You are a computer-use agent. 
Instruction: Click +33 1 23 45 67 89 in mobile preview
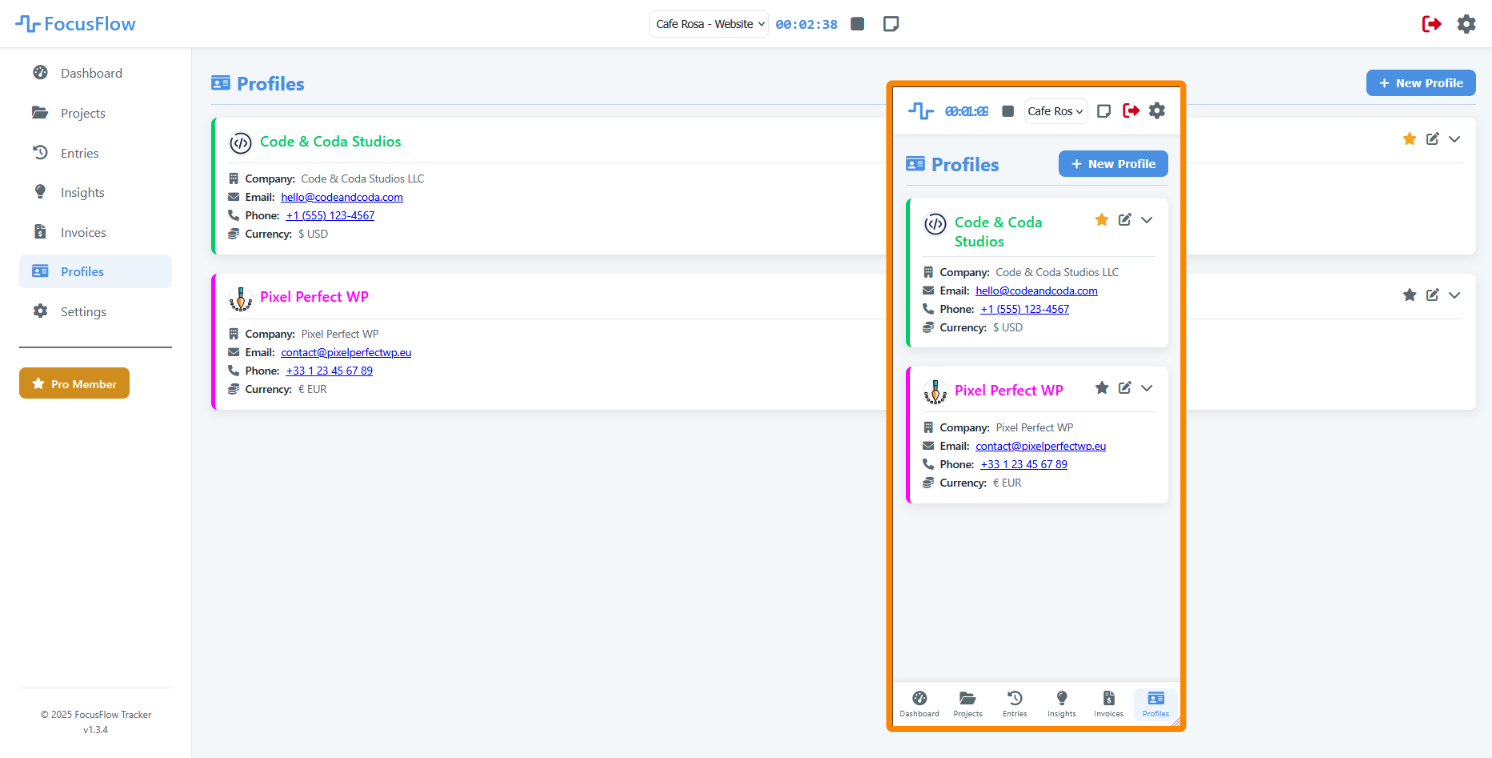click(1024, 464)
